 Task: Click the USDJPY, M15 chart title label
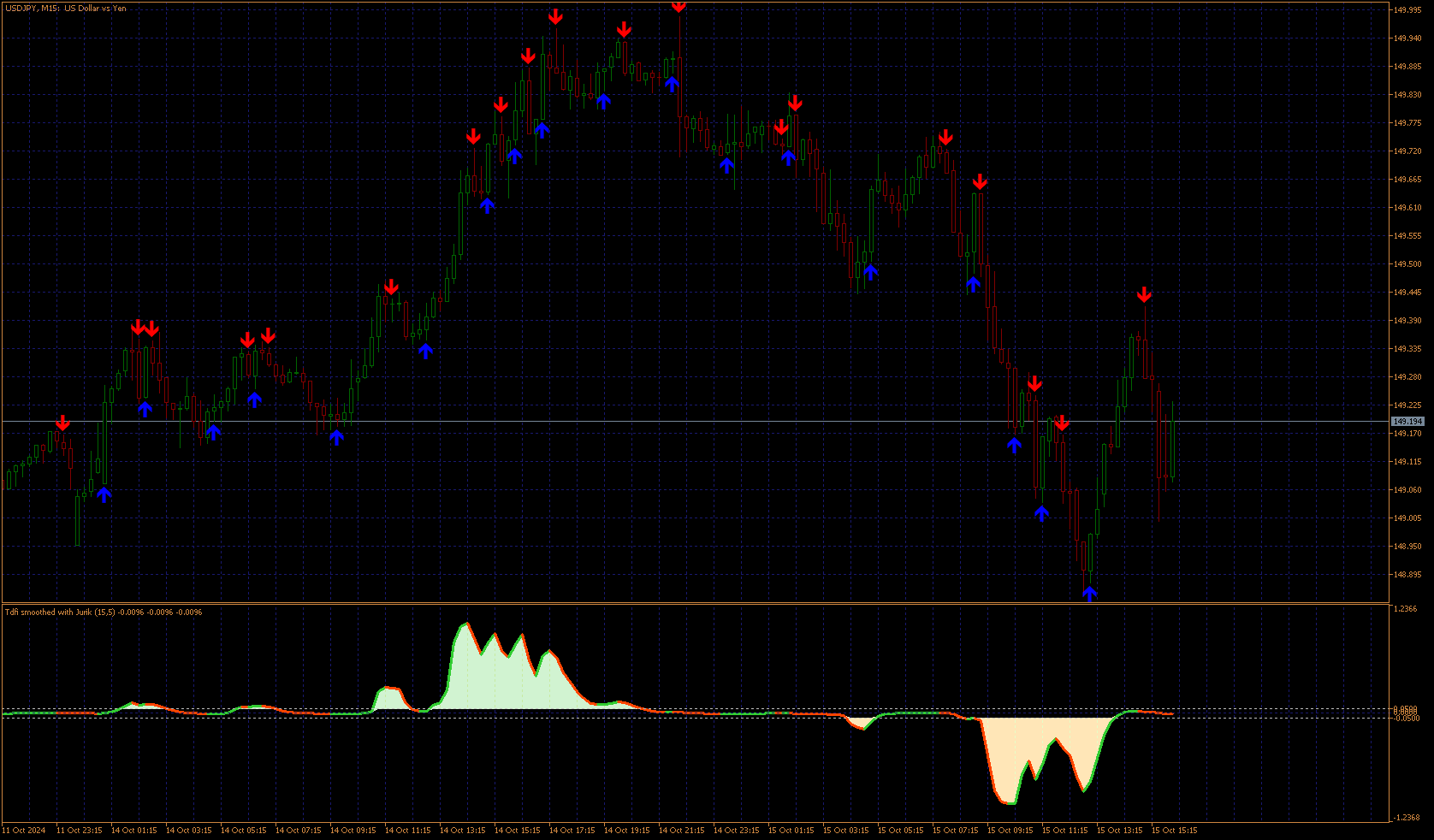(65, 9)
